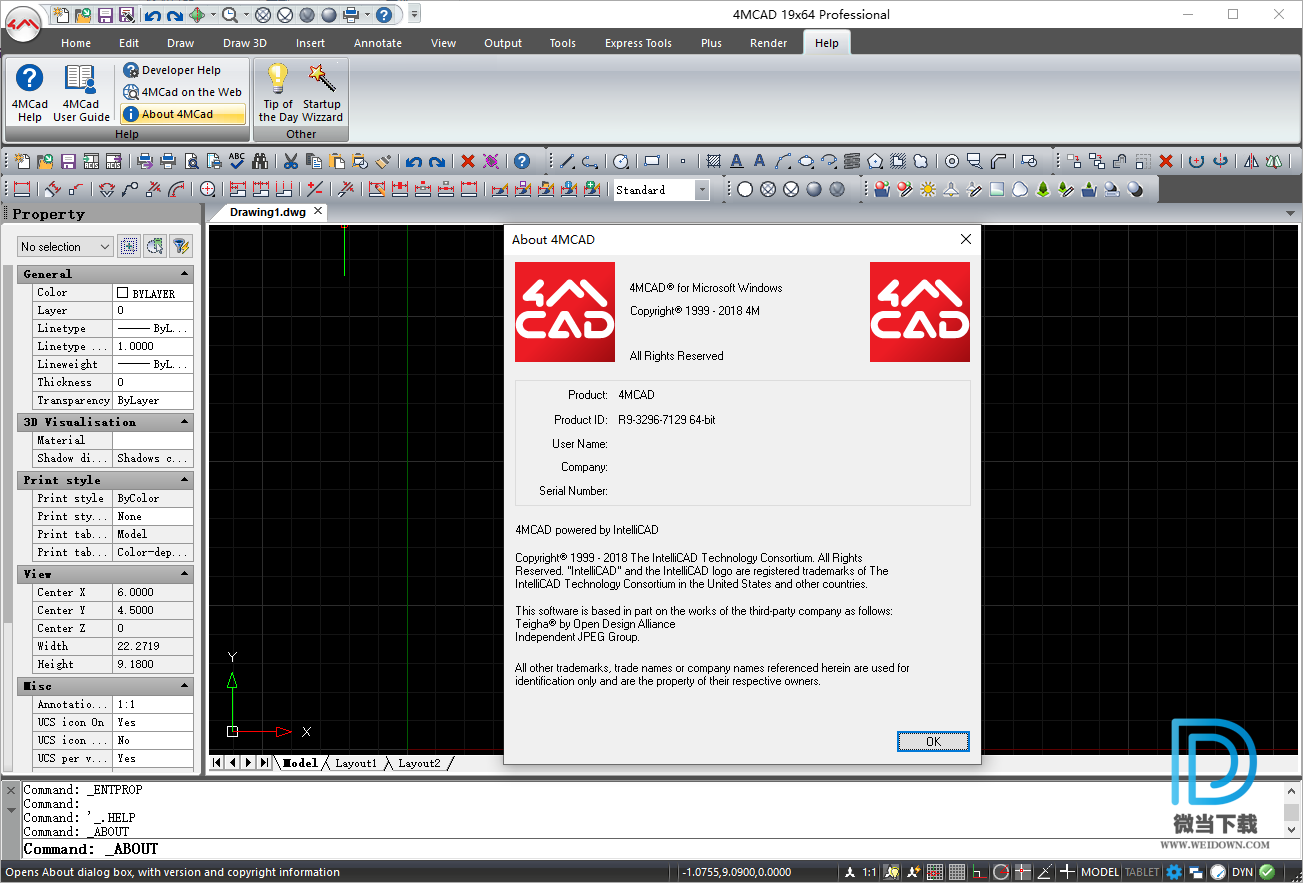
Task: Toggle entity snap in the status bar
Action: (x=1021, y=872)
